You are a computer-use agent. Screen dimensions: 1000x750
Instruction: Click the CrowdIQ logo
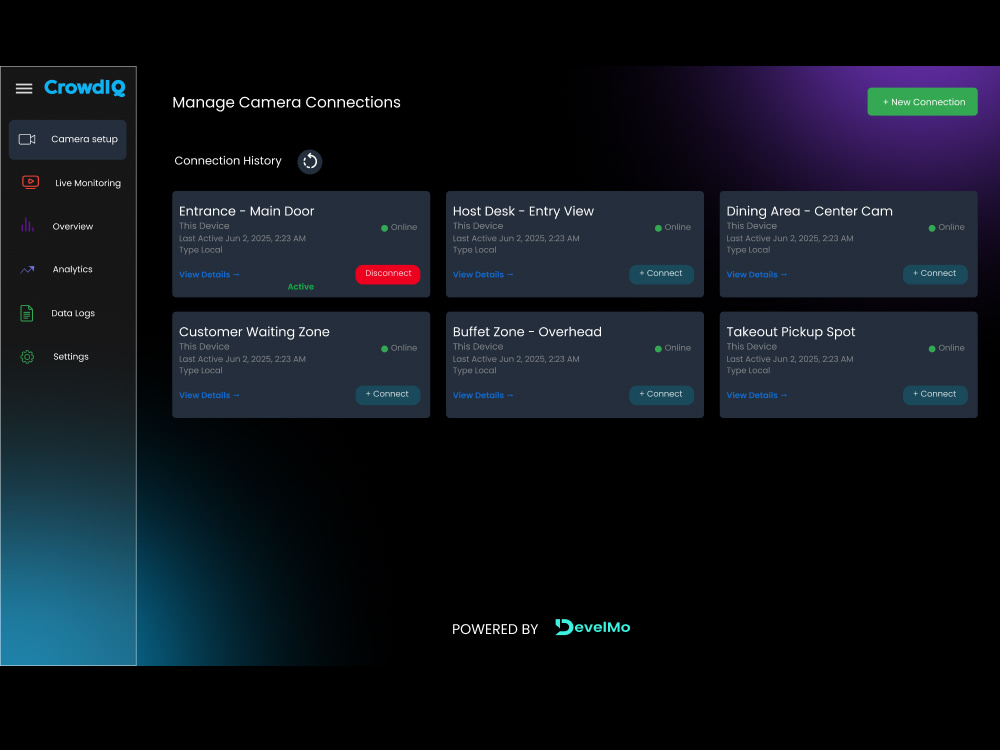(x=85, y=87)
